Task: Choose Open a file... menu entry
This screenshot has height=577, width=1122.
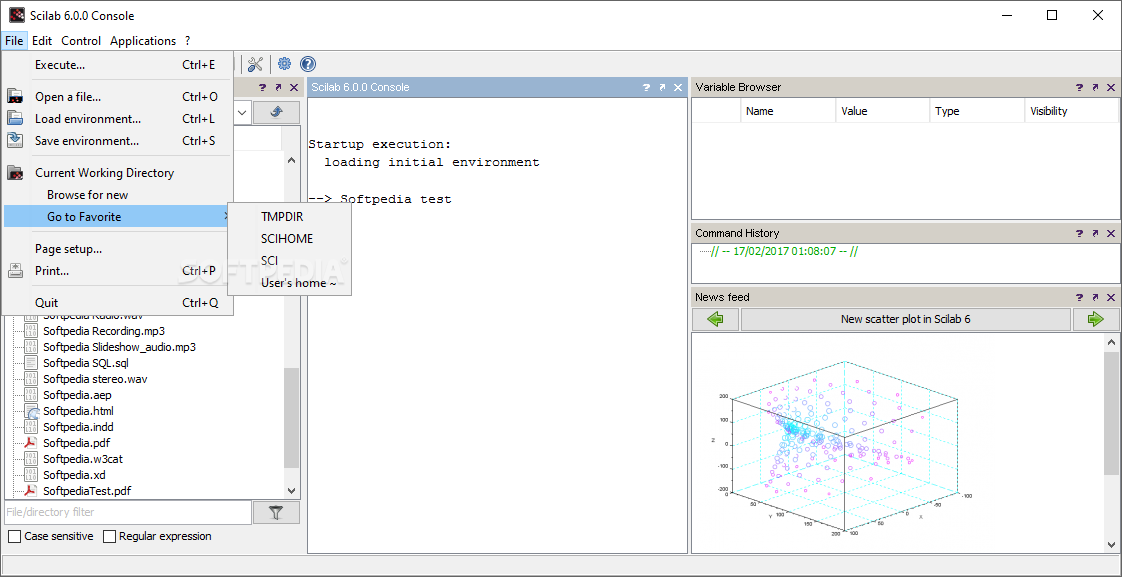Action: [x=117, y=97]
